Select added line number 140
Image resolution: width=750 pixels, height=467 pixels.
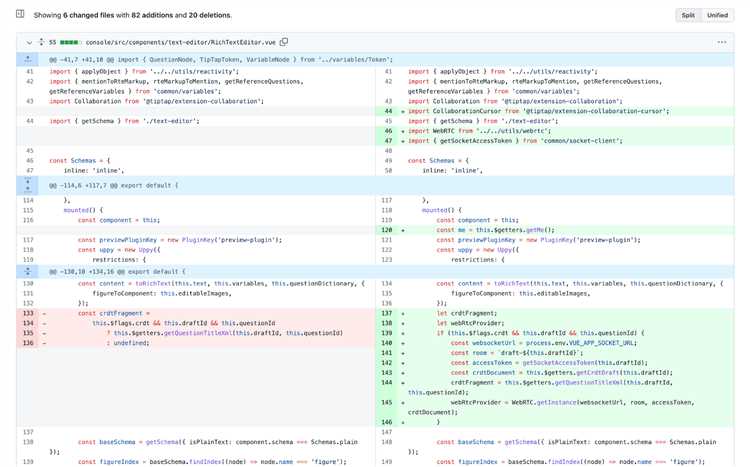coord(387,343)
